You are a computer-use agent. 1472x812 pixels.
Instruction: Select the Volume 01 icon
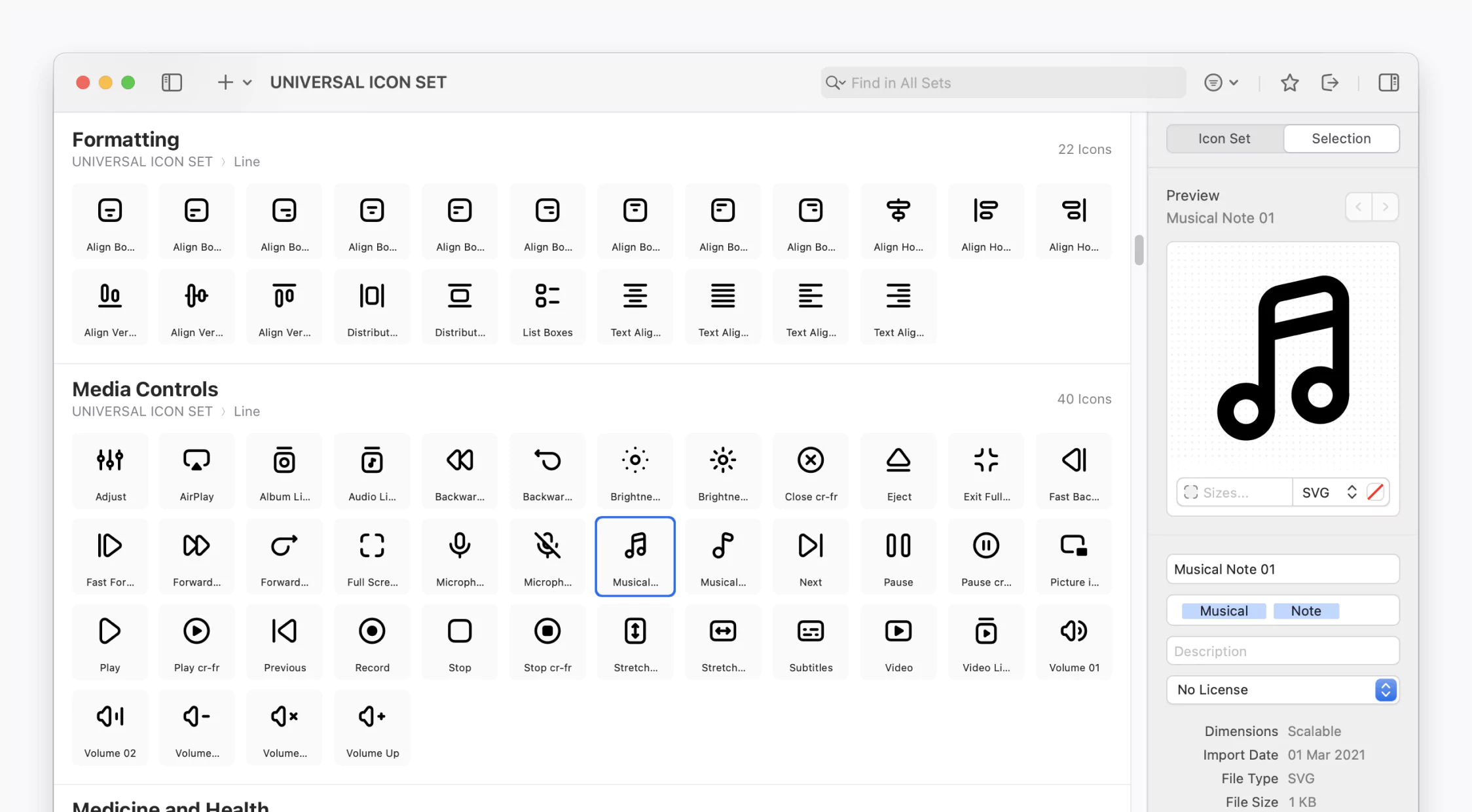pos(1074,642)
